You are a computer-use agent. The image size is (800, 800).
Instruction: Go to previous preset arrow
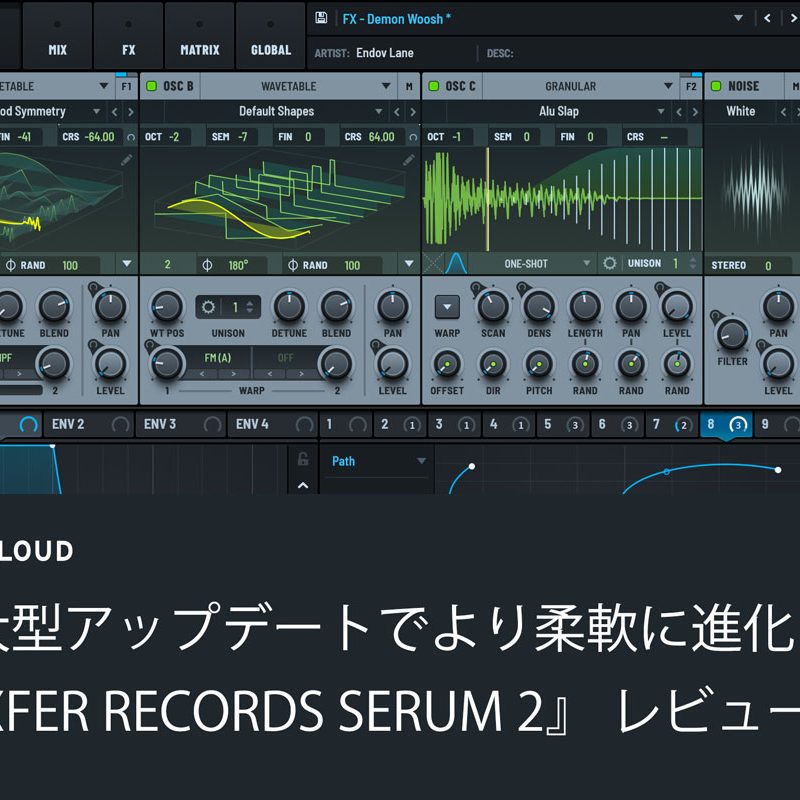[x=767, y=18]
